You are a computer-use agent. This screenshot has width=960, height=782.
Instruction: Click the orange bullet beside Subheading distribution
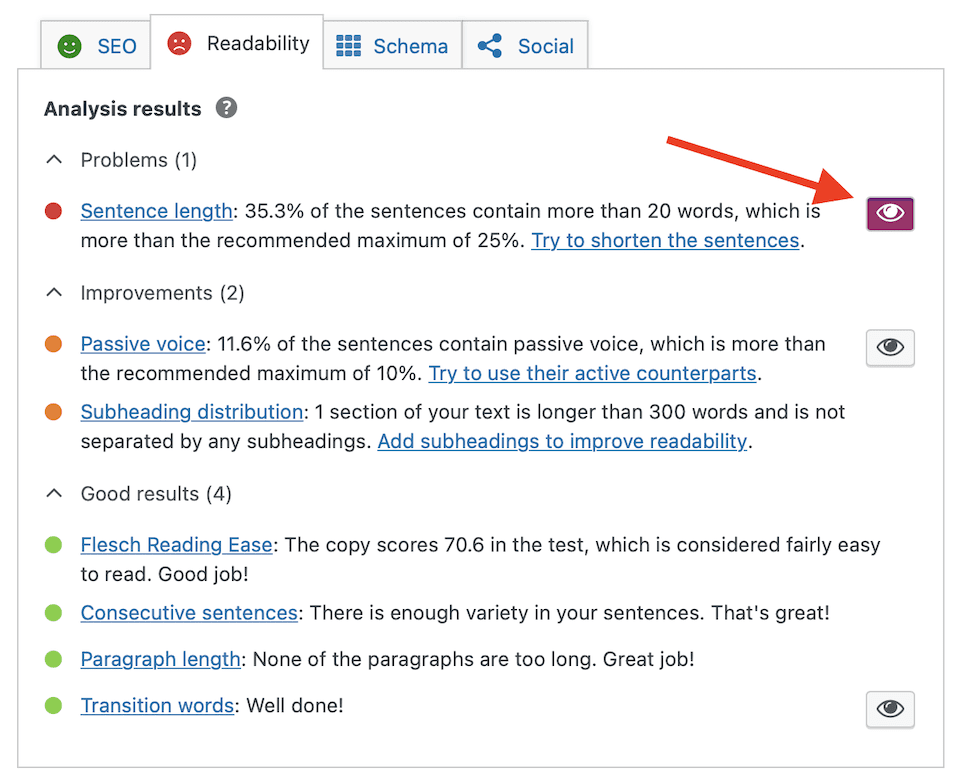pos(53,412)
